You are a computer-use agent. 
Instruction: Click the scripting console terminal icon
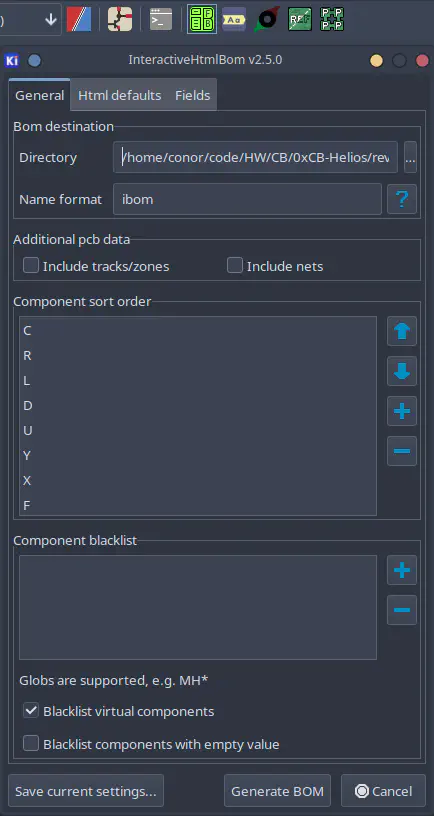pyautogui.click(x=160, y=20)
